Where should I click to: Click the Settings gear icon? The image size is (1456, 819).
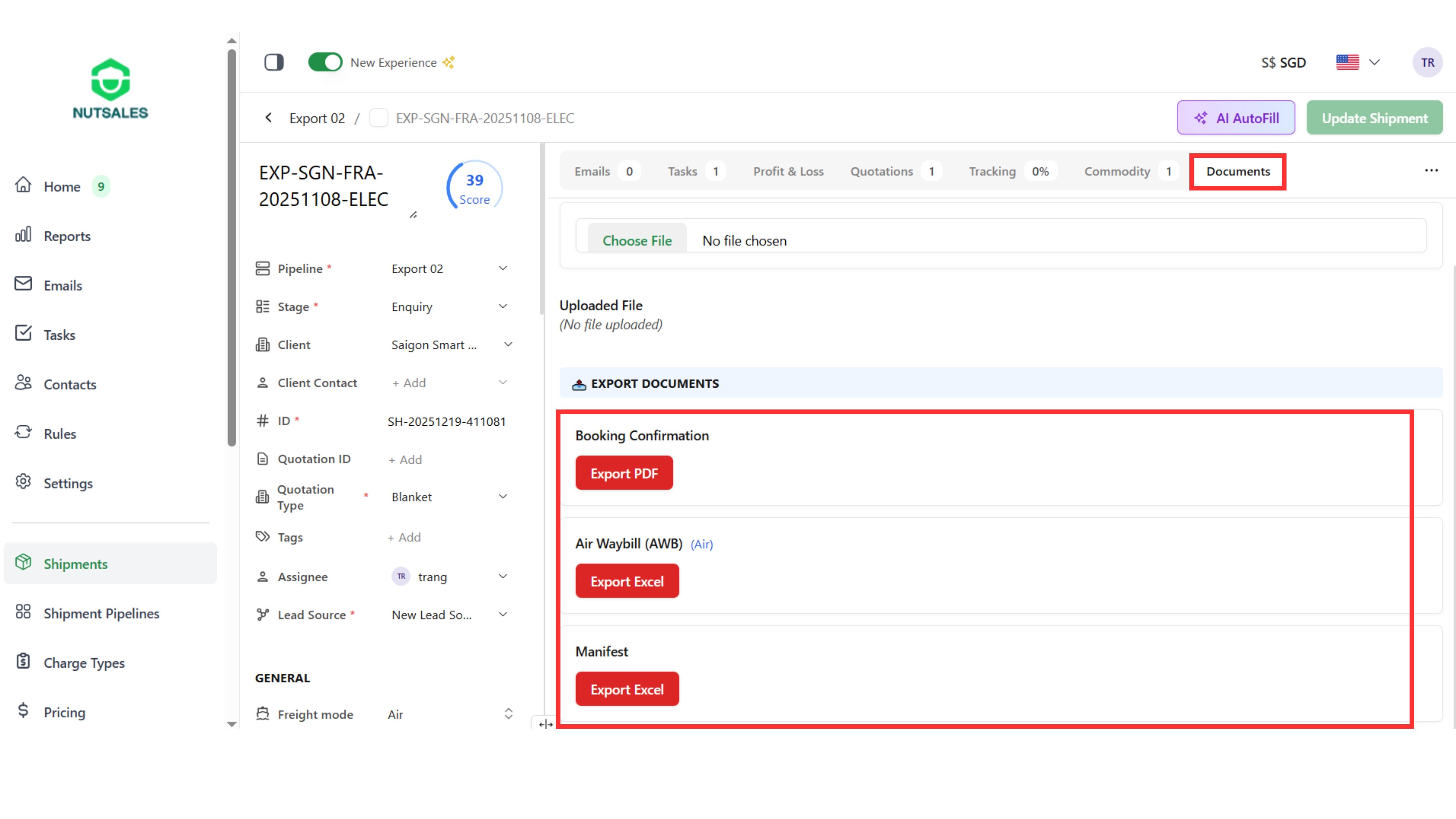click(23, 482)
